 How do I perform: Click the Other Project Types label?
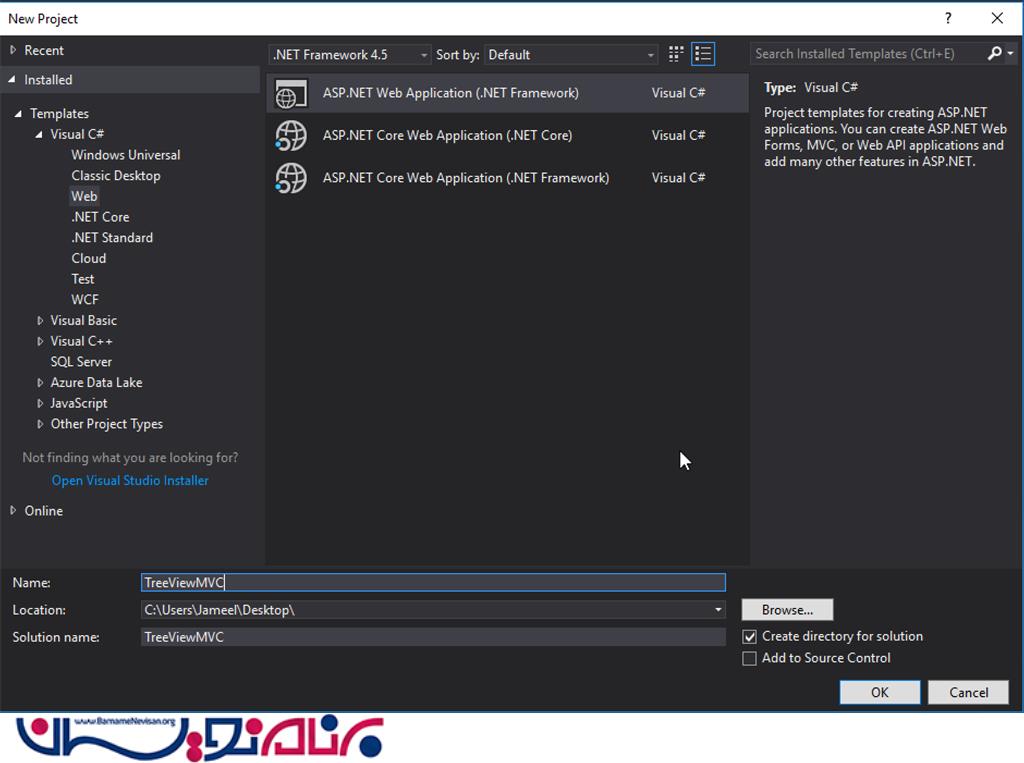click(106, 425)
